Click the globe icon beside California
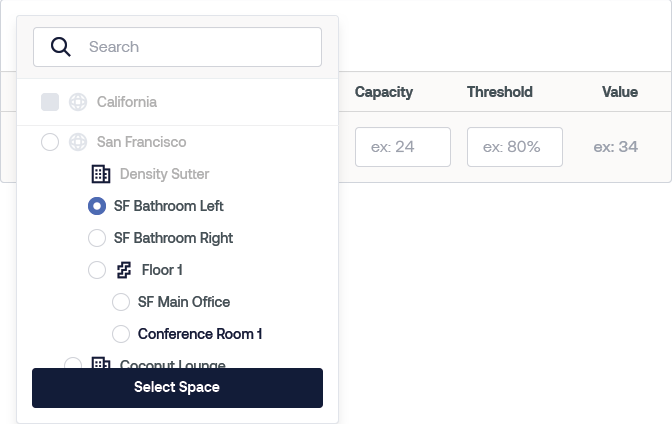Viewport: 672px width, 424px height. point(78,102)
